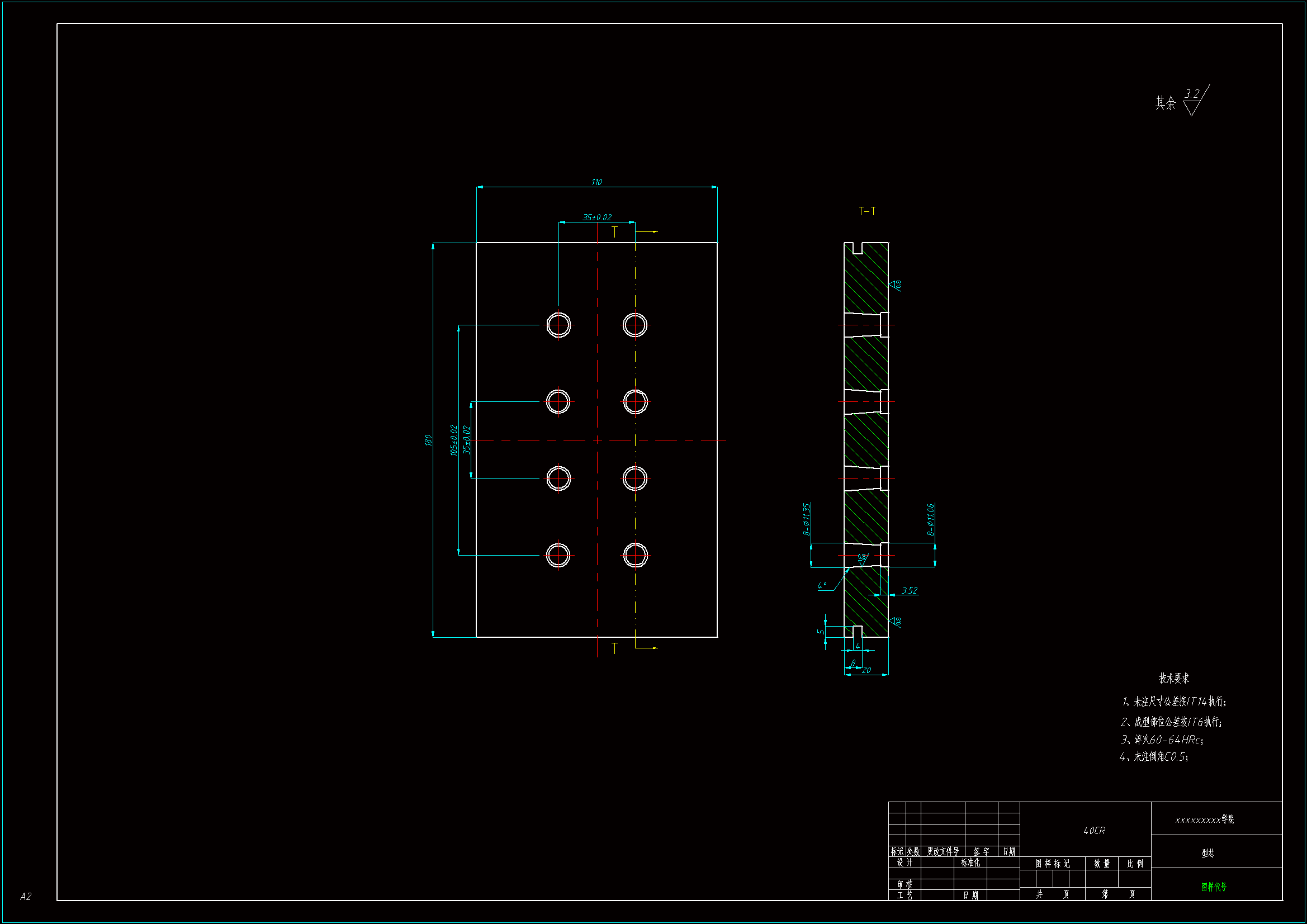Viewport: 1307px width, 924px height.
Task: Select the 型芯 part name text
Action: coord(1207,853)
